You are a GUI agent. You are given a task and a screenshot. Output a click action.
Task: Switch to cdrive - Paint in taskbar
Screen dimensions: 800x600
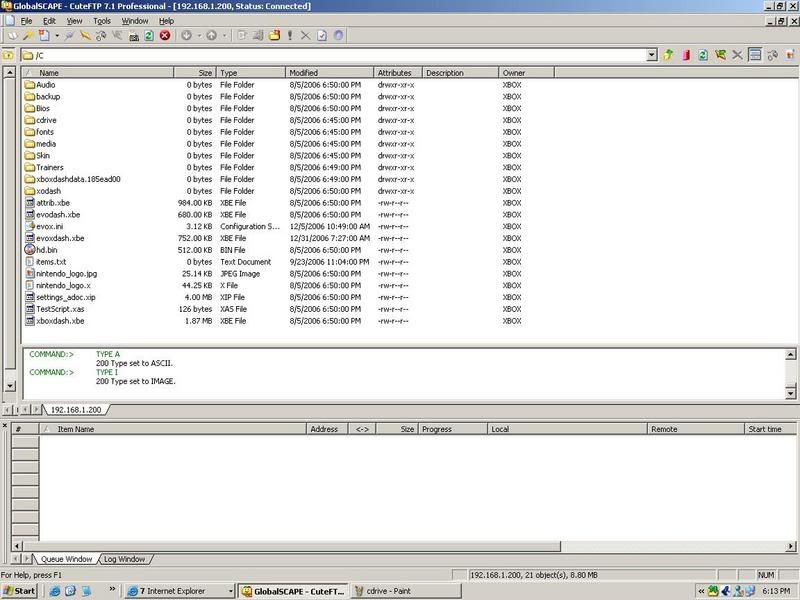pos(391,591)
